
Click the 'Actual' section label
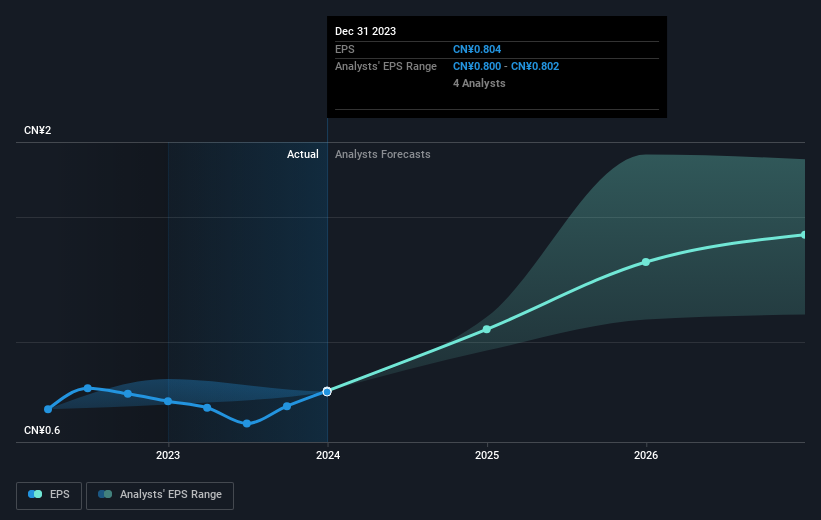click(303, 154)
